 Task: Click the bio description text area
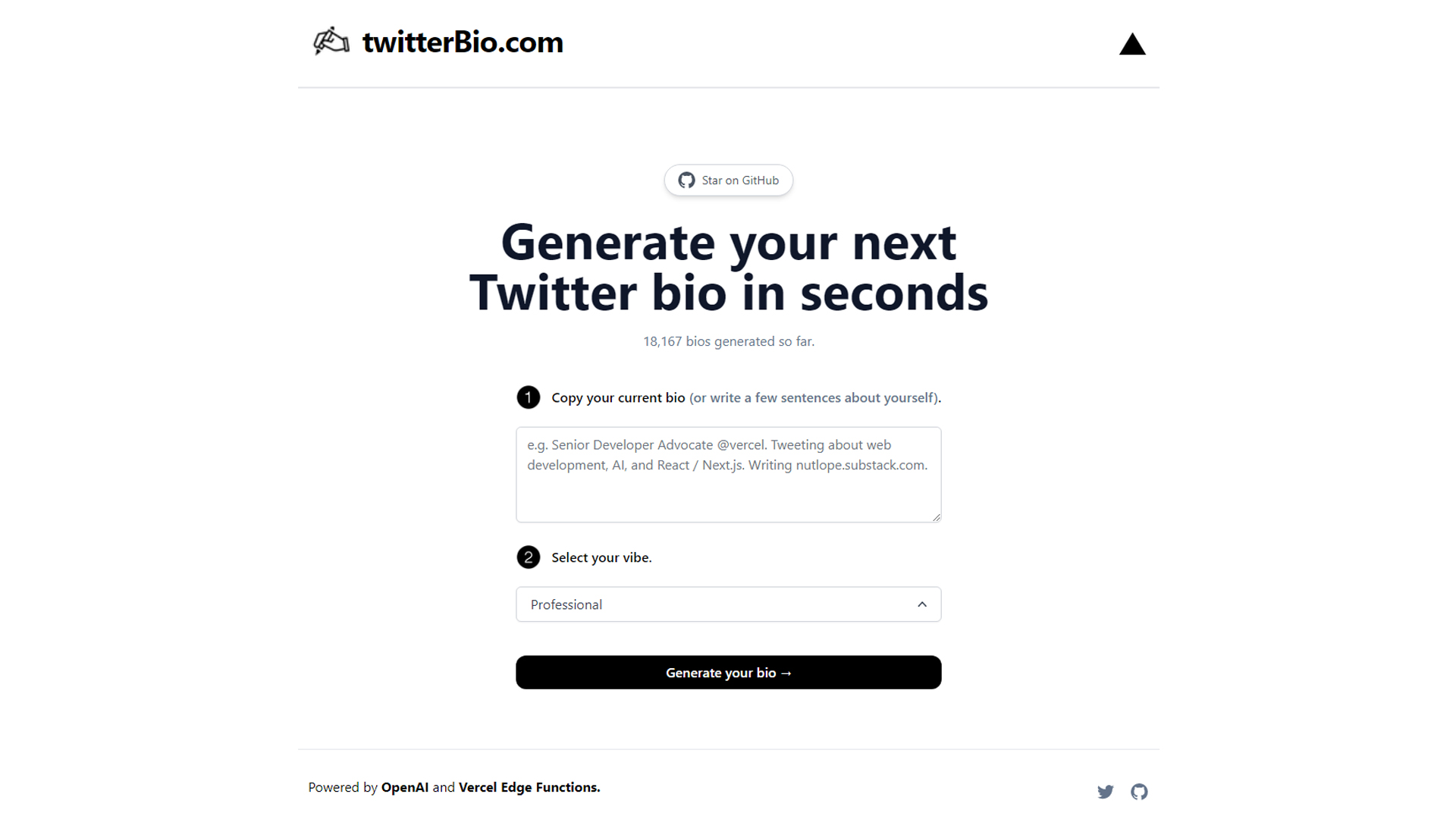click(728, 474)
